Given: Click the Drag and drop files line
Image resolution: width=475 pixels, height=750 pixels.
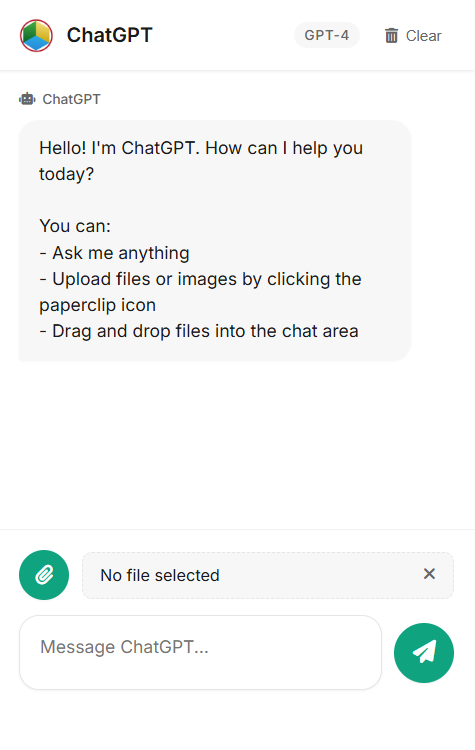Looking at the screenshot, I should coord(199,331).
